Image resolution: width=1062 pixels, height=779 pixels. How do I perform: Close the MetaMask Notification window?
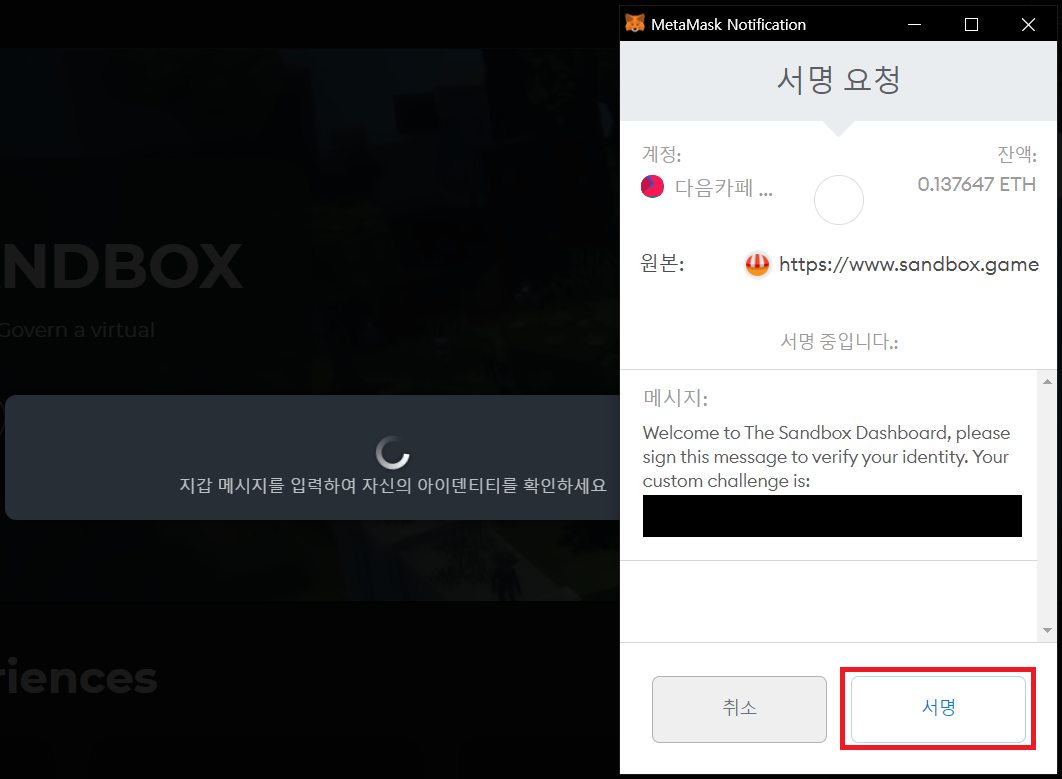(1028, 24)
